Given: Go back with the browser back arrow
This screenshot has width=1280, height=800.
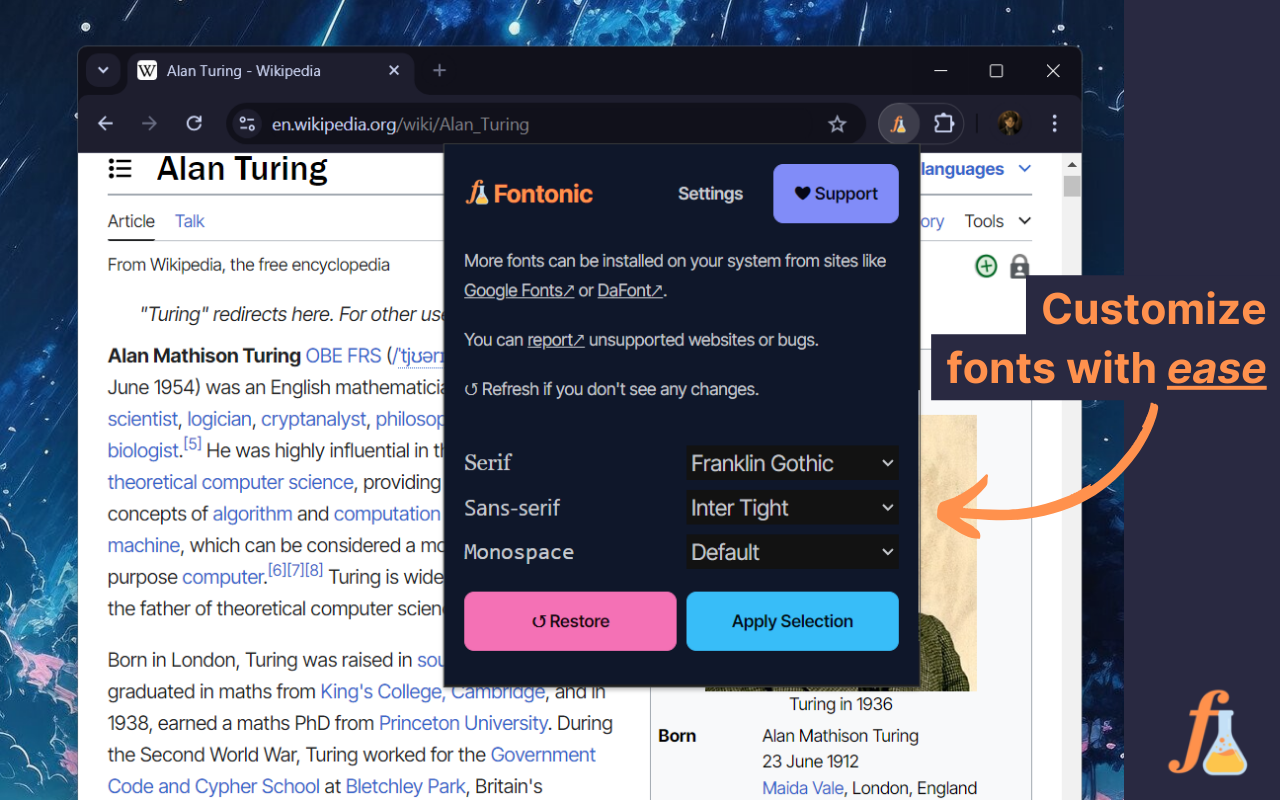Looking at the screenshot, I should [x=105, y=124].
